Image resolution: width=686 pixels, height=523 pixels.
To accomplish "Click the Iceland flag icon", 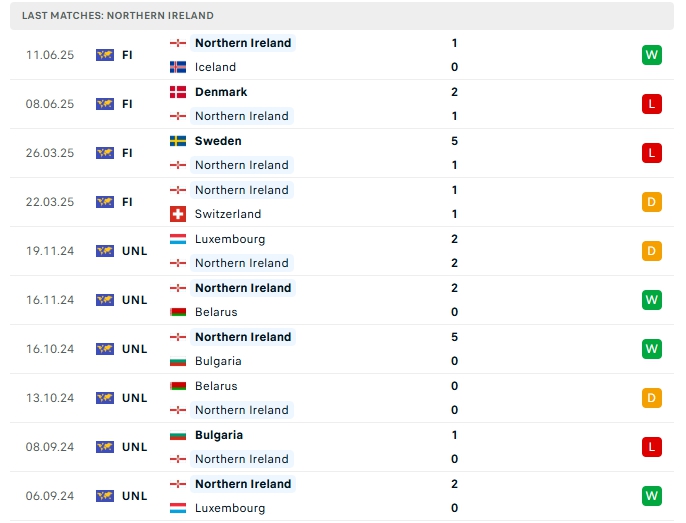I will pos(178,67).
